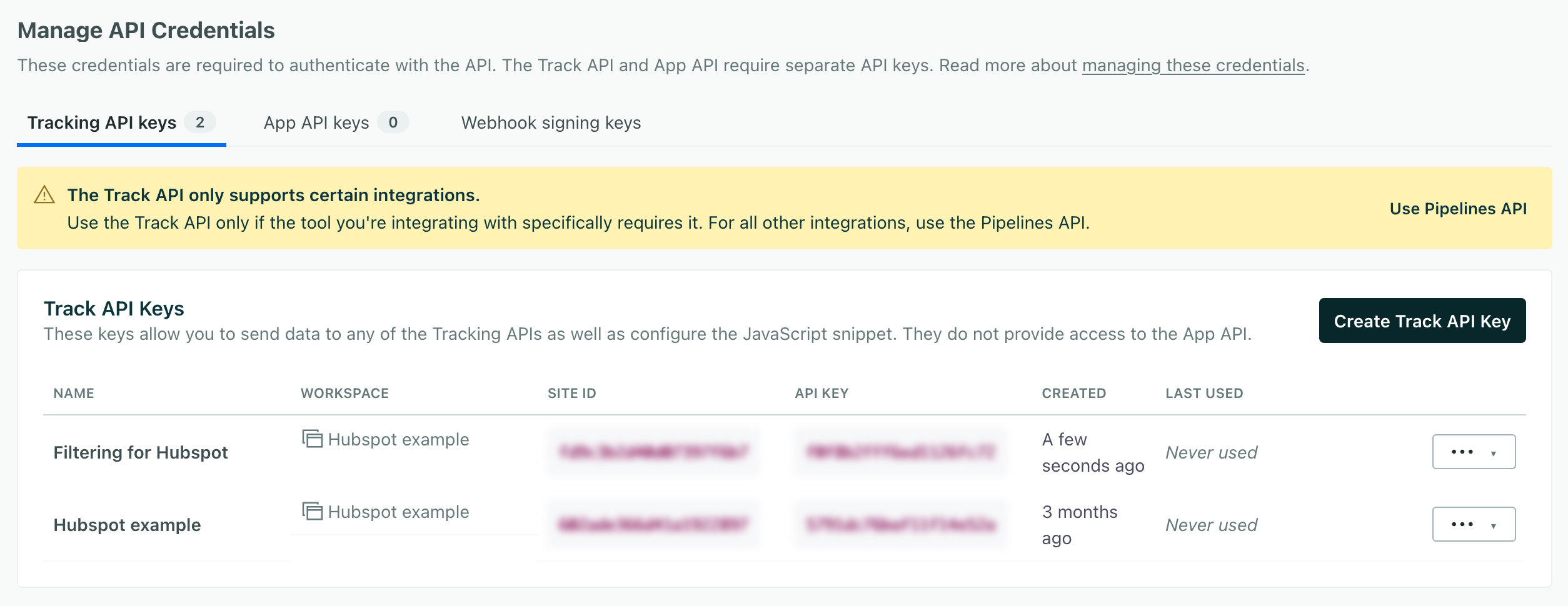The width and height of the screenshot is (1568, 606).
Task: Open the actions ellipsis for Filtering for Hubspot
Action: click(1463, 452)
